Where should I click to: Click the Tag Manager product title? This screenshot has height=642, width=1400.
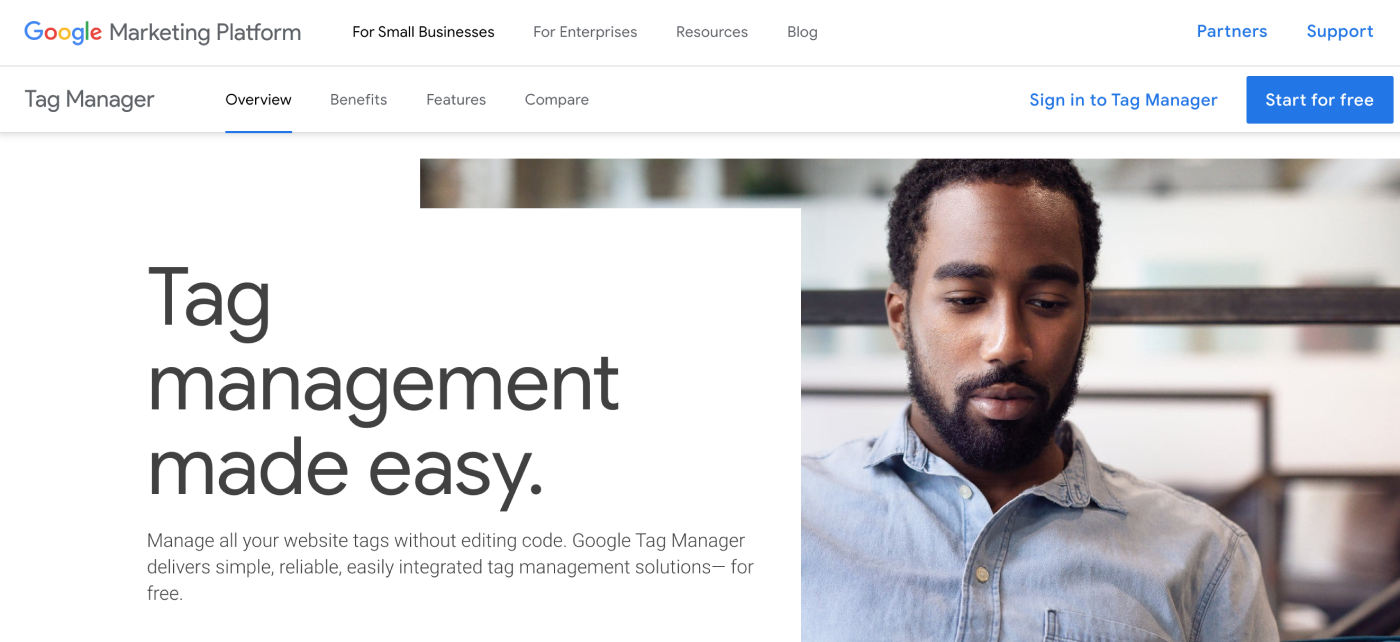pyautogui.click(x=89, y=99)
